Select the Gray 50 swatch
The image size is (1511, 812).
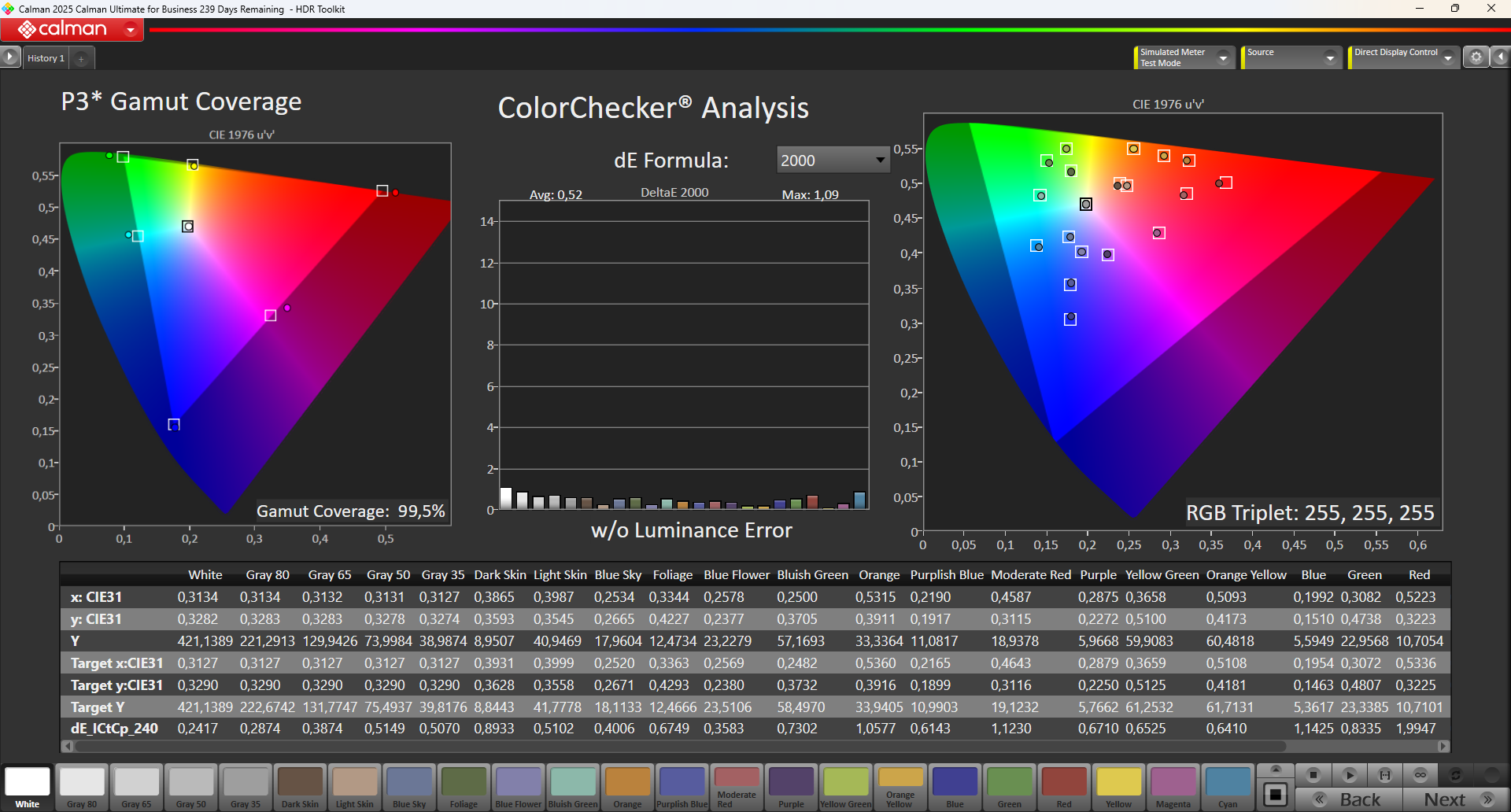click(191, 787)
